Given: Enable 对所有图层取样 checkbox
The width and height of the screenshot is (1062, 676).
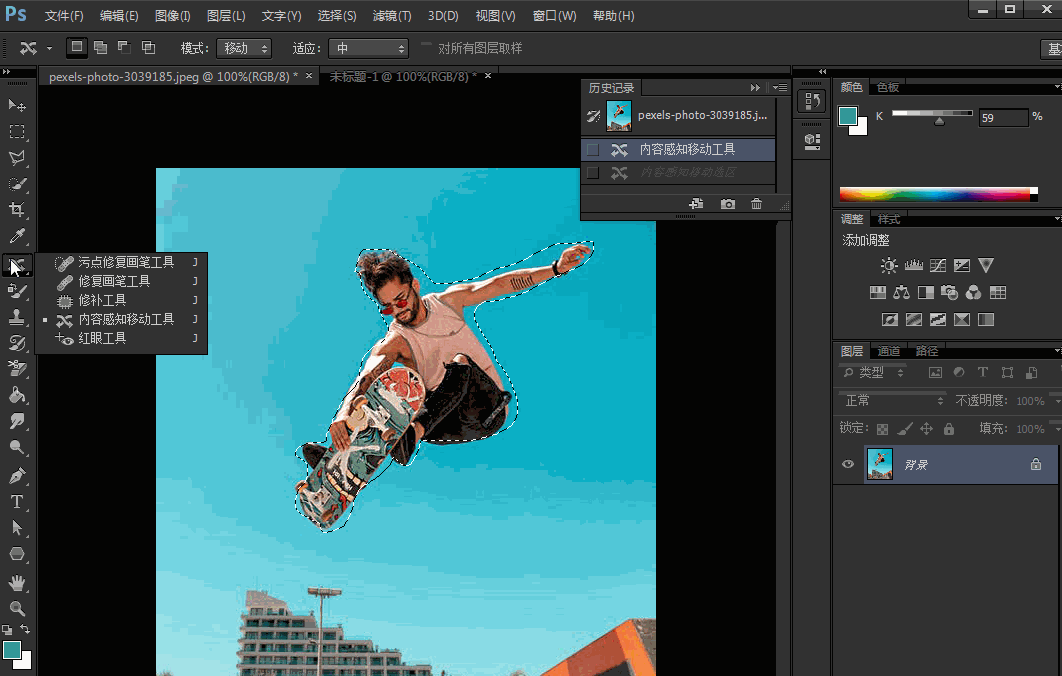Looking at the screenshot, I should point(427,48).
